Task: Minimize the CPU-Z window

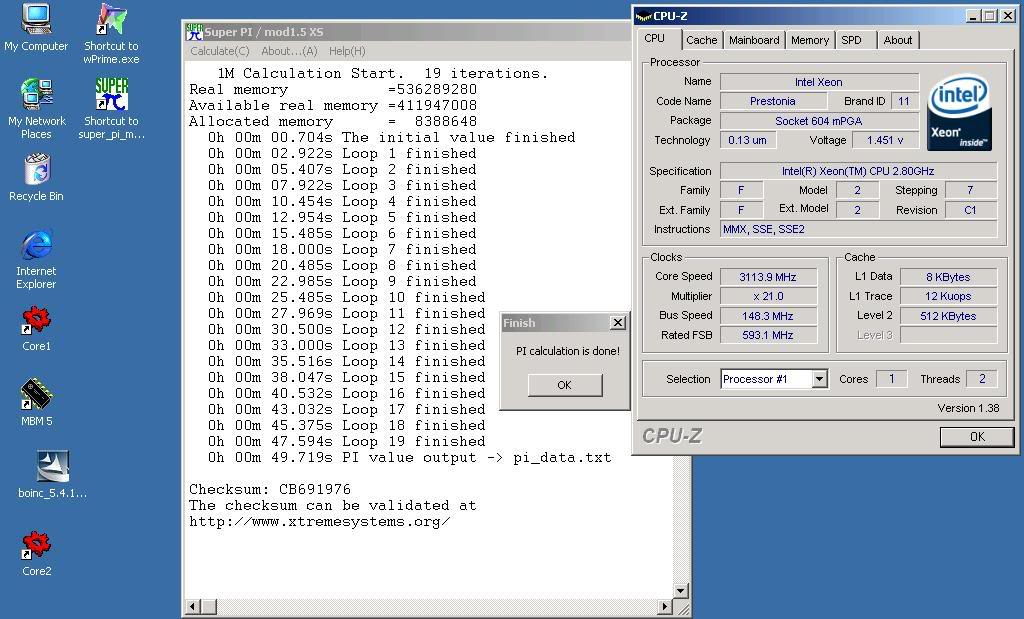Action: pyautogui.click(x=973, y=16)
